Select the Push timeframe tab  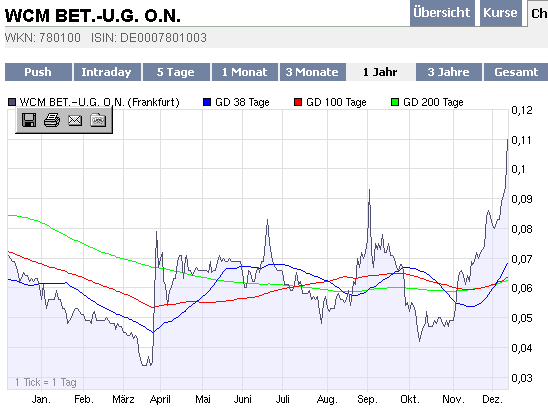[38, 72]
